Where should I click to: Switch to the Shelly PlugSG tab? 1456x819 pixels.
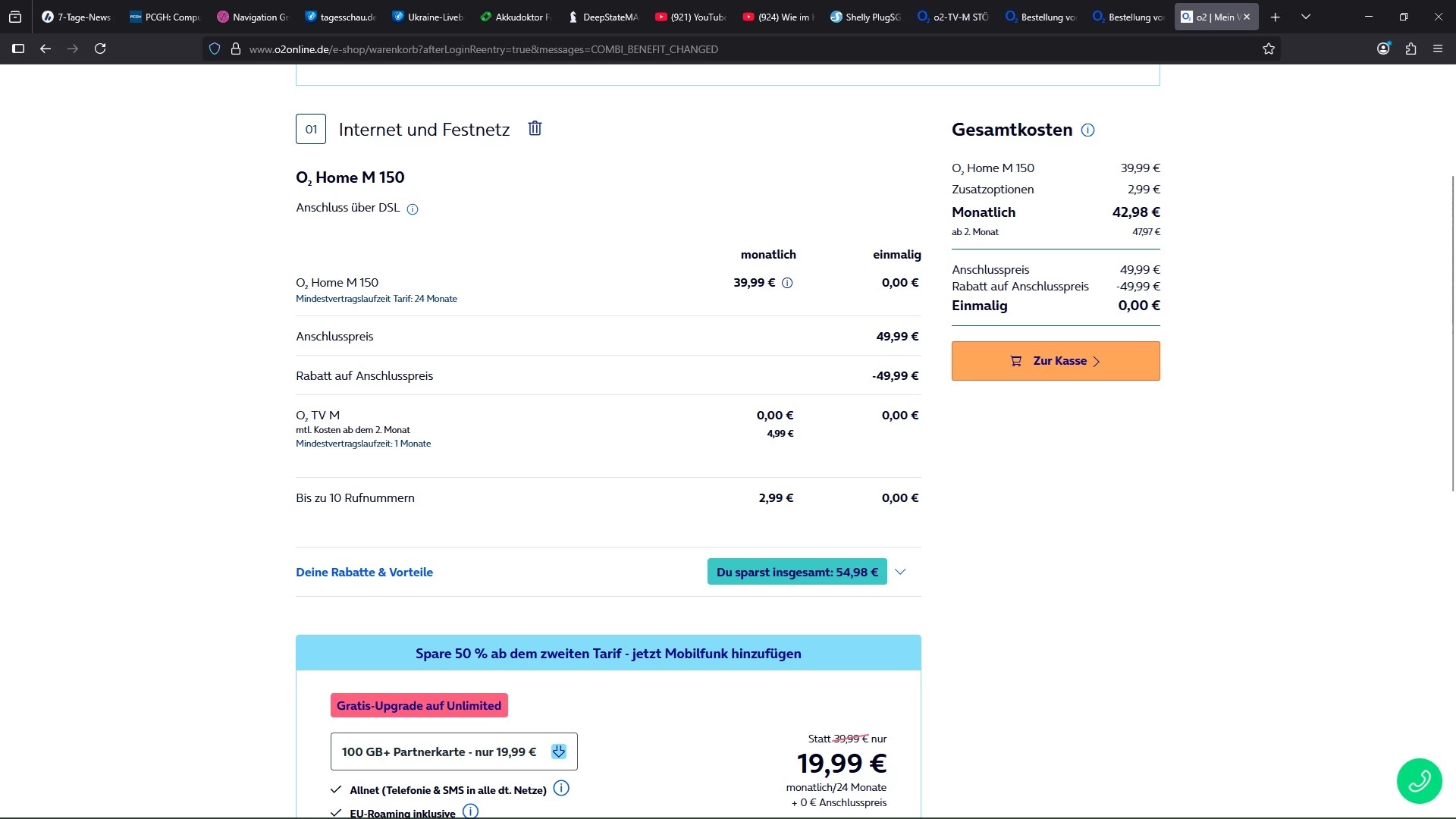coord(865,17)
